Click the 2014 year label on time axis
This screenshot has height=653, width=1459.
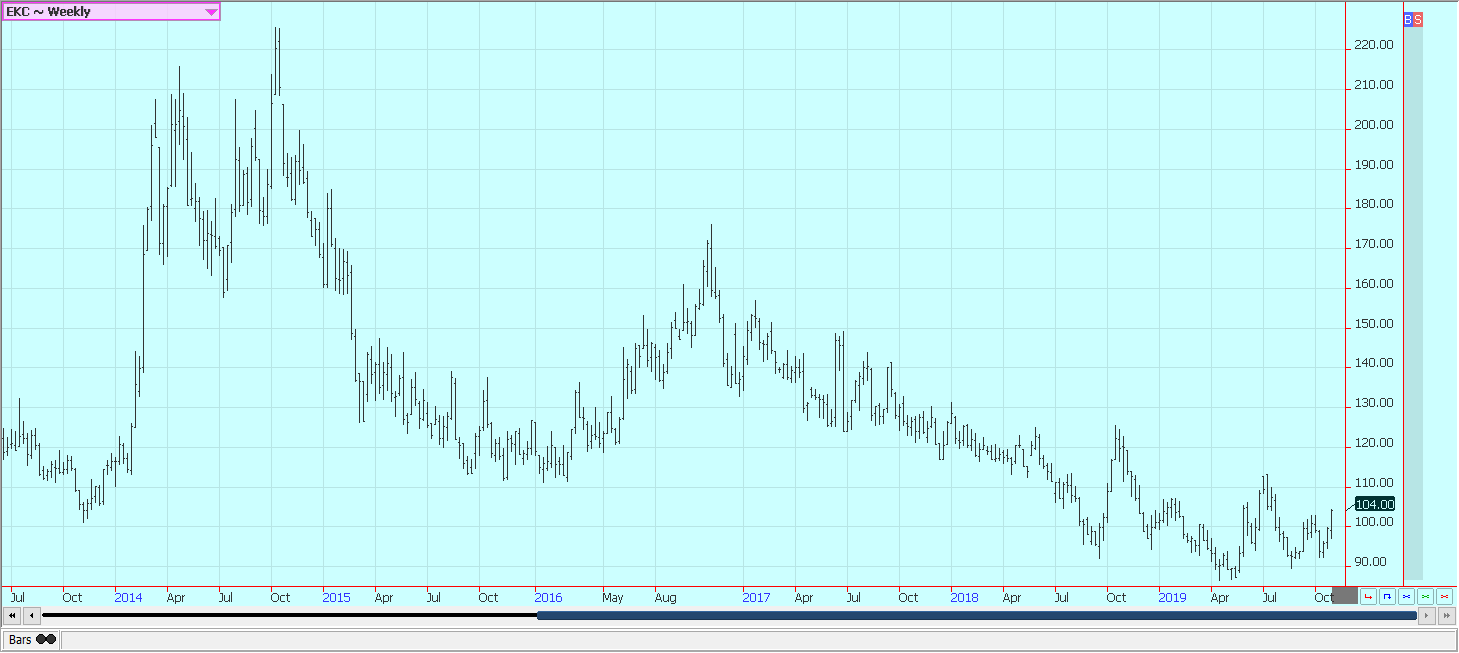(x=128, y=598)
